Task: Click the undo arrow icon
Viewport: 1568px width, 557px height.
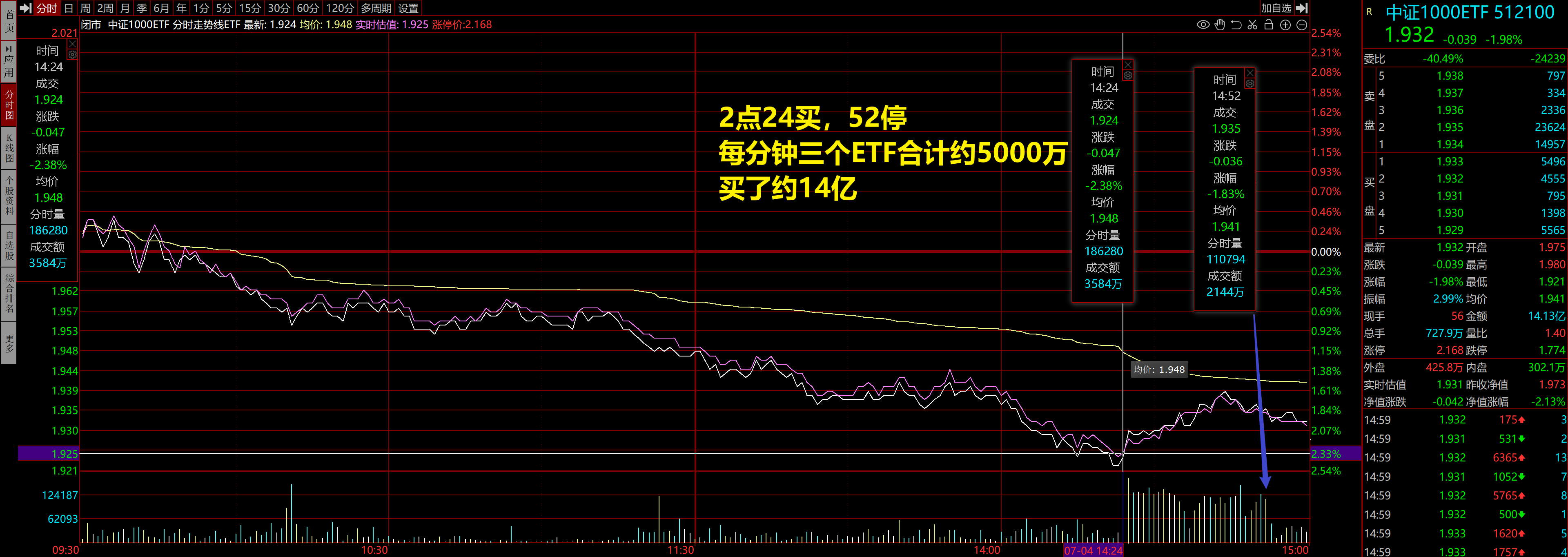Action: (1236, 25)
